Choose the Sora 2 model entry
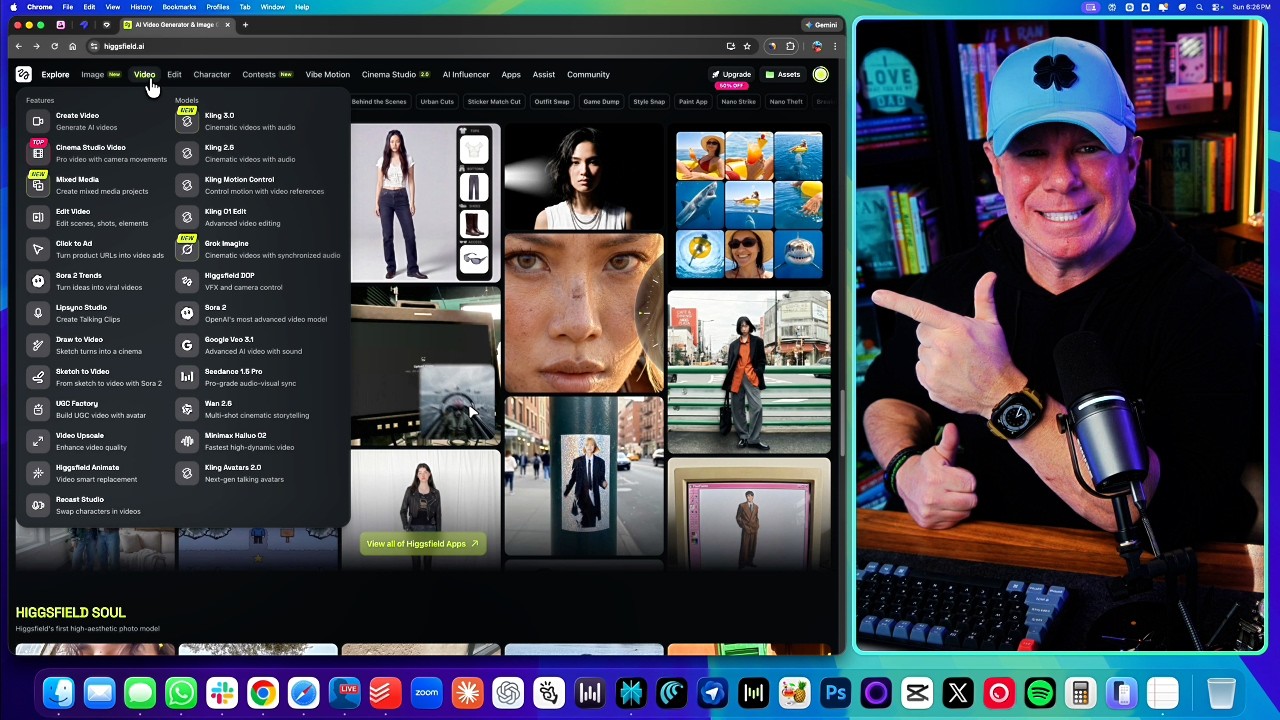Screen dimensions: 1280x720 261,313
